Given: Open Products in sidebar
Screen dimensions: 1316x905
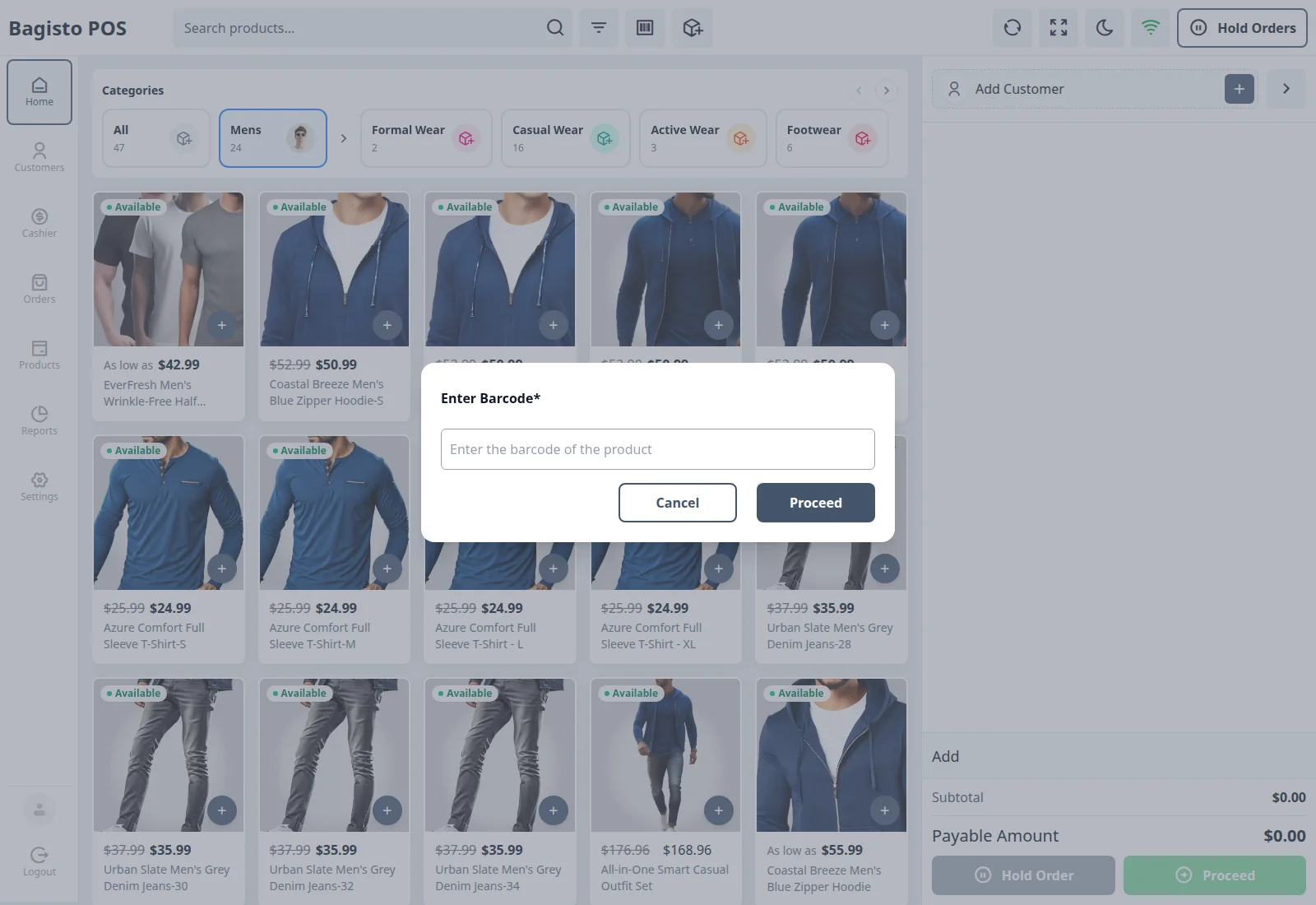Looking at the screenshot, I should tap(39, 355).
